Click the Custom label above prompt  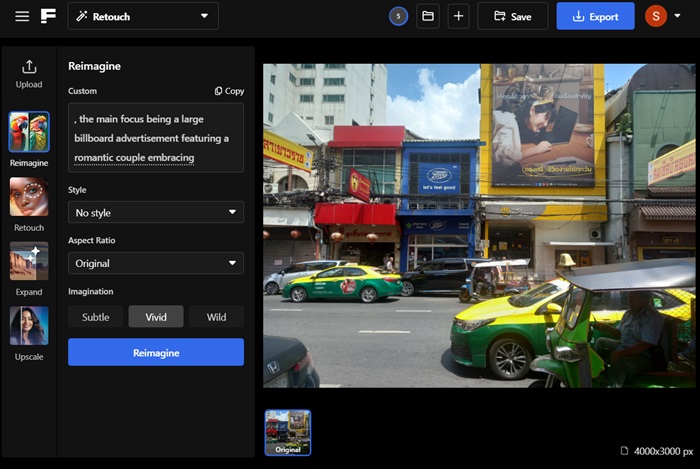(x=82, y=91)
